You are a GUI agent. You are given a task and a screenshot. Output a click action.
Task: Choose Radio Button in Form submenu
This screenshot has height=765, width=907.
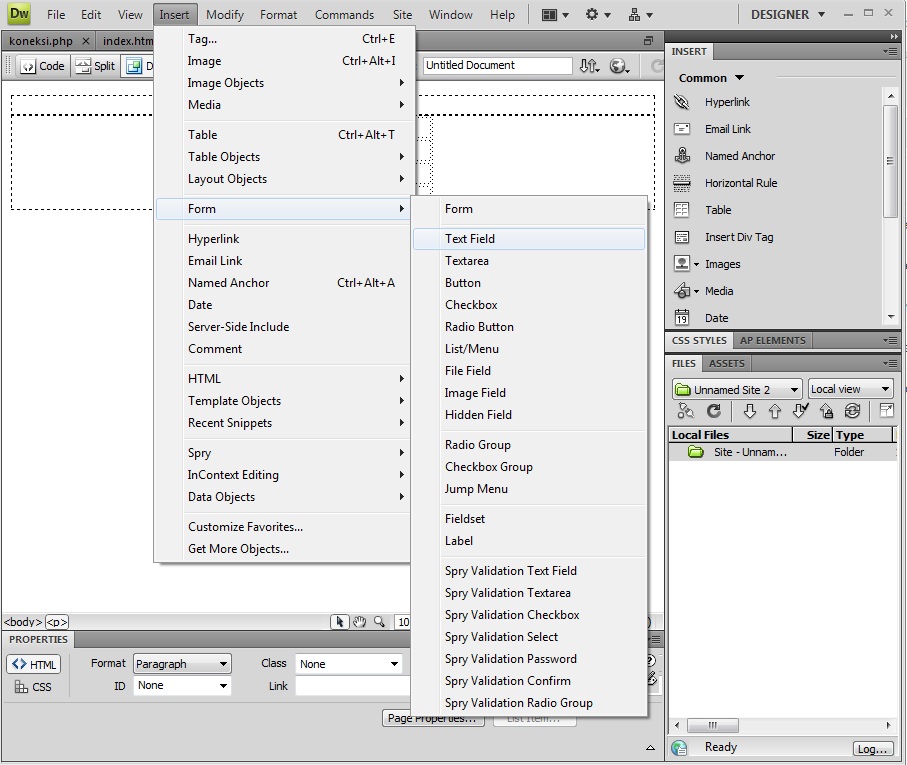(x=529, y=327)
